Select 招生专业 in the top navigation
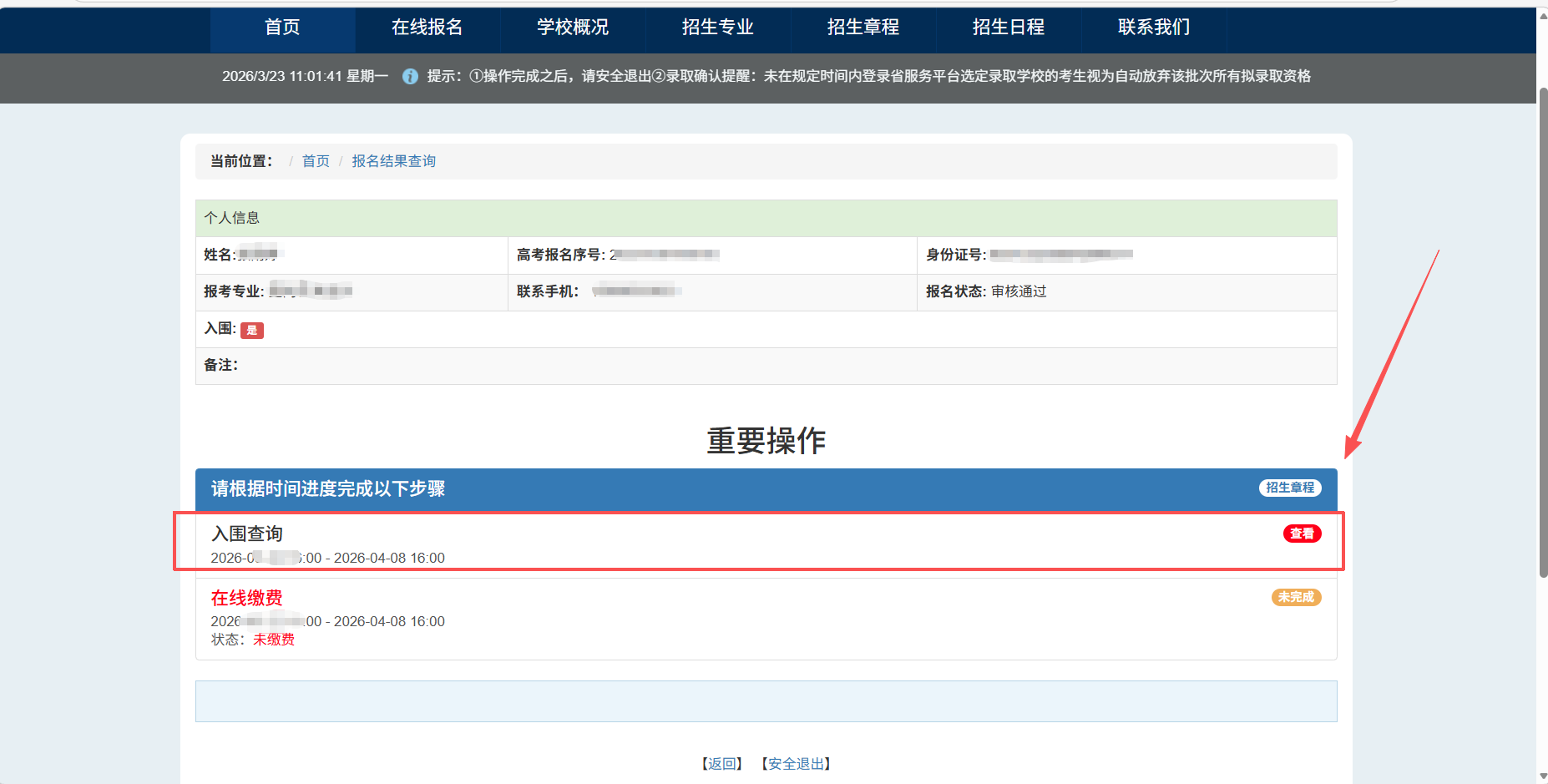 click(x=718, y=28)
